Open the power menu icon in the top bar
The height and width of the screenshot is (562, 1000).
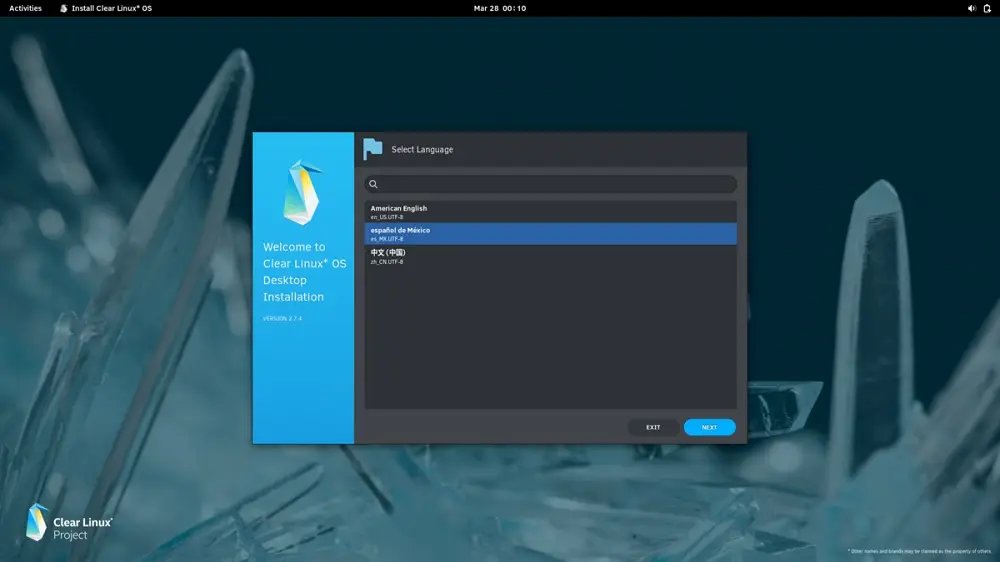pyautogui.click(x=987, y=8)
